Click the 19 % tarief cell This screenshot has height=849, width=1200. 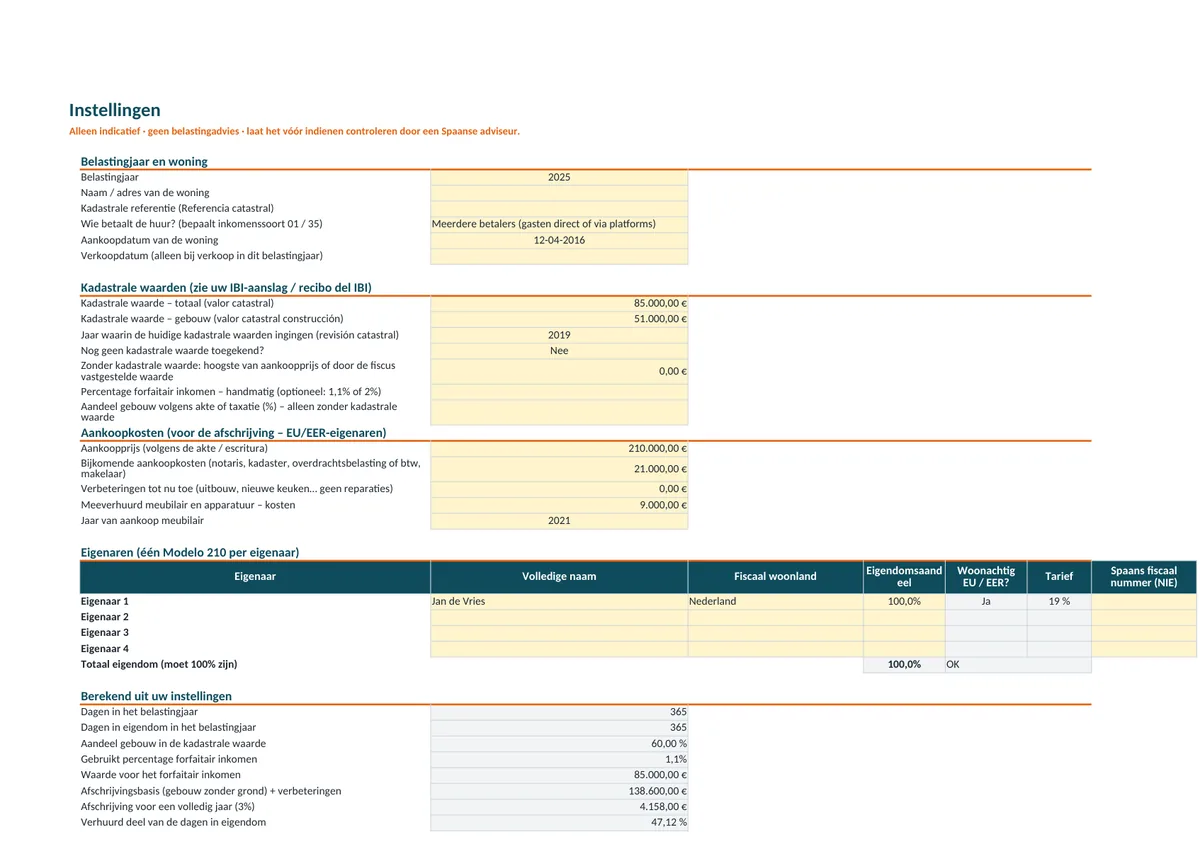tap(1059, 602)
